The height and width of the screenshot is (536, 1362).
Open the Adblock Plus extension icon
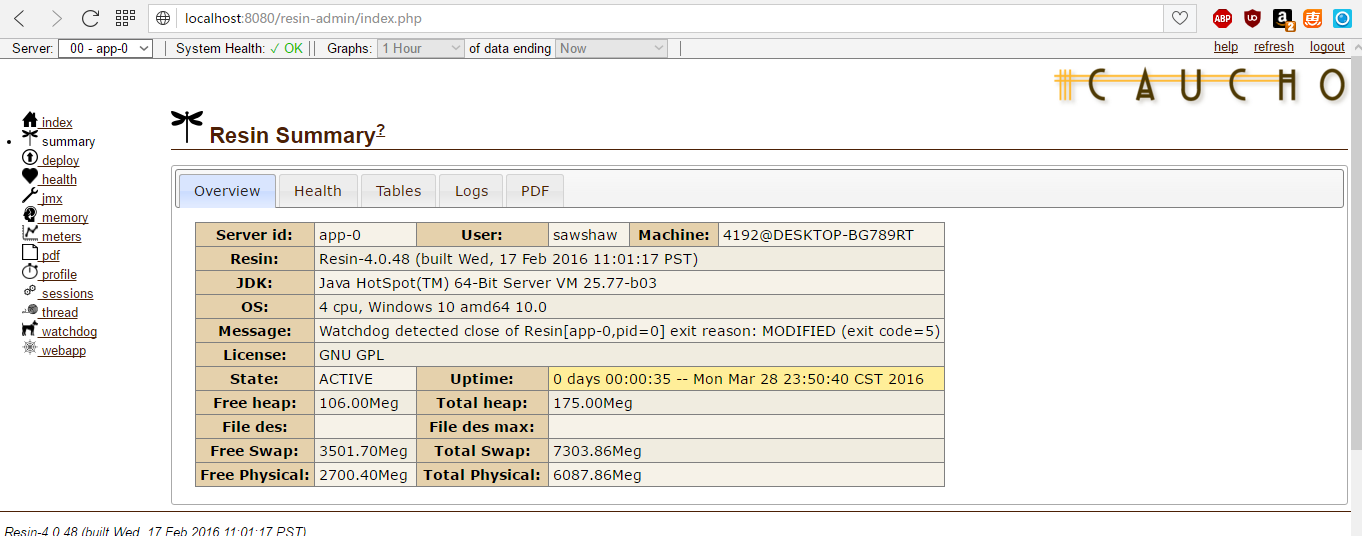coord(1222,18)
